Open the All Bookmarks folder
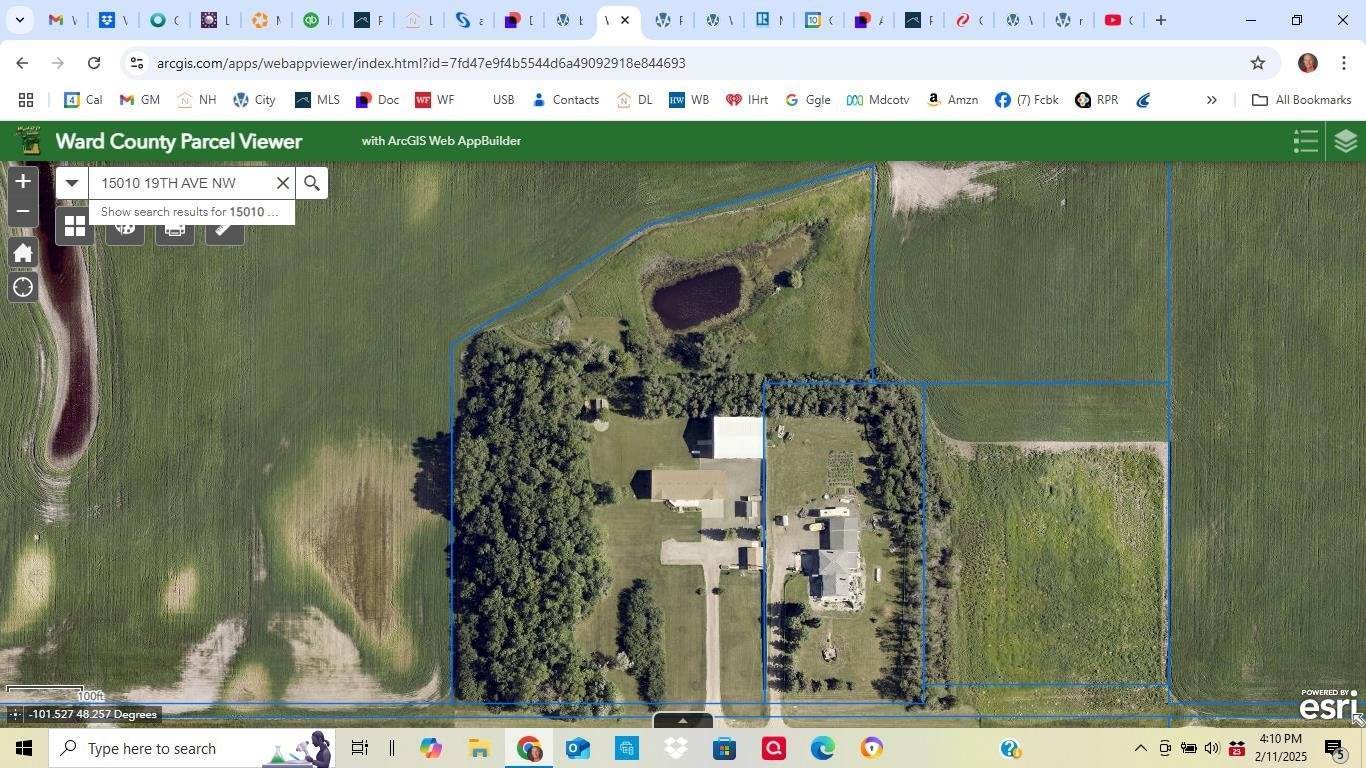This screenshot has width=1366, height=768. 1302,100
